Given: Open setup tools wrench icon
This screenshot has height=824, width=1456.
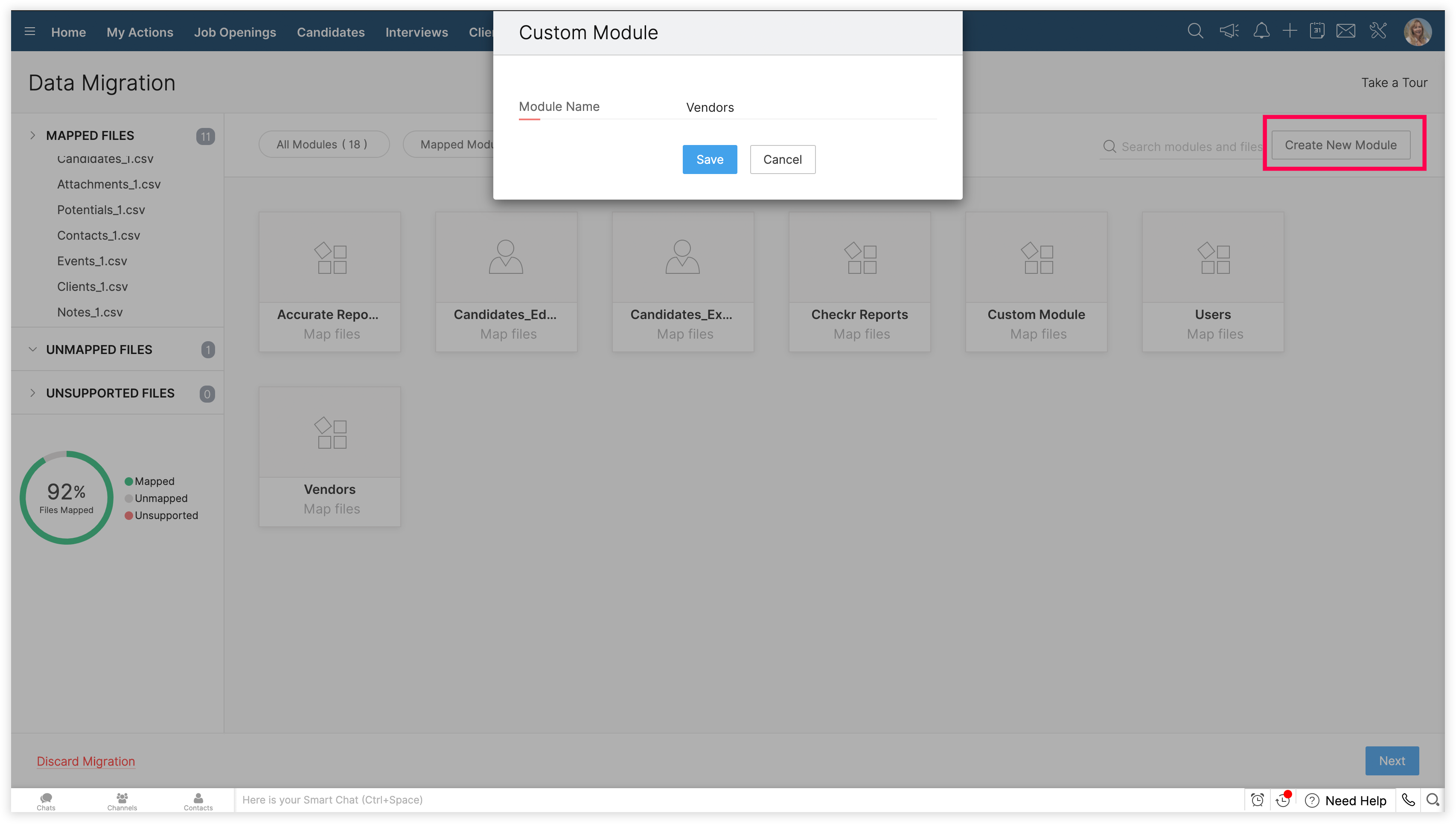Looking at the screenshot, I should tap(1378, 31).
